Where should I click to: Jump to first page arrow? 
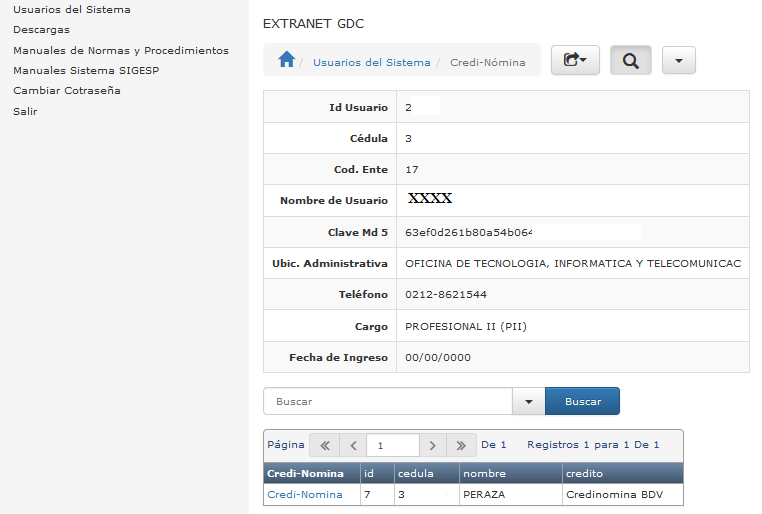tap(325, 445)
